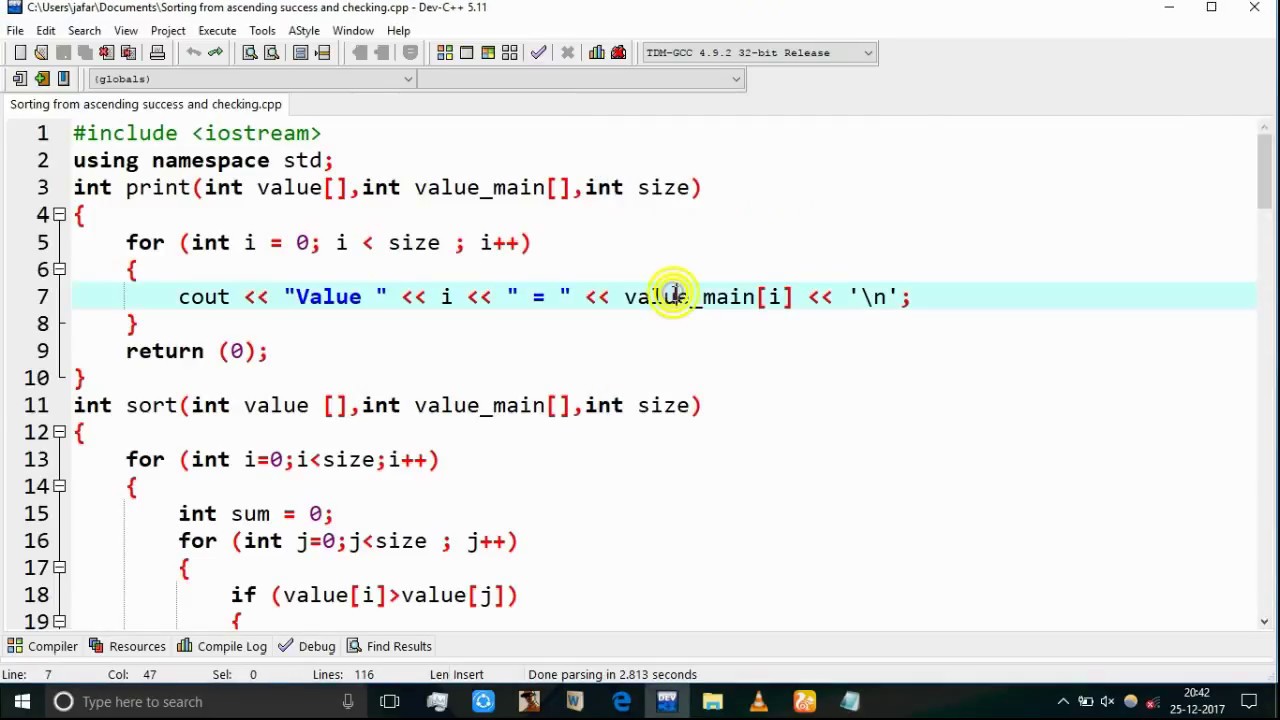Click the New file toolbar icon

pyautogui.click(x=20, y=53)
